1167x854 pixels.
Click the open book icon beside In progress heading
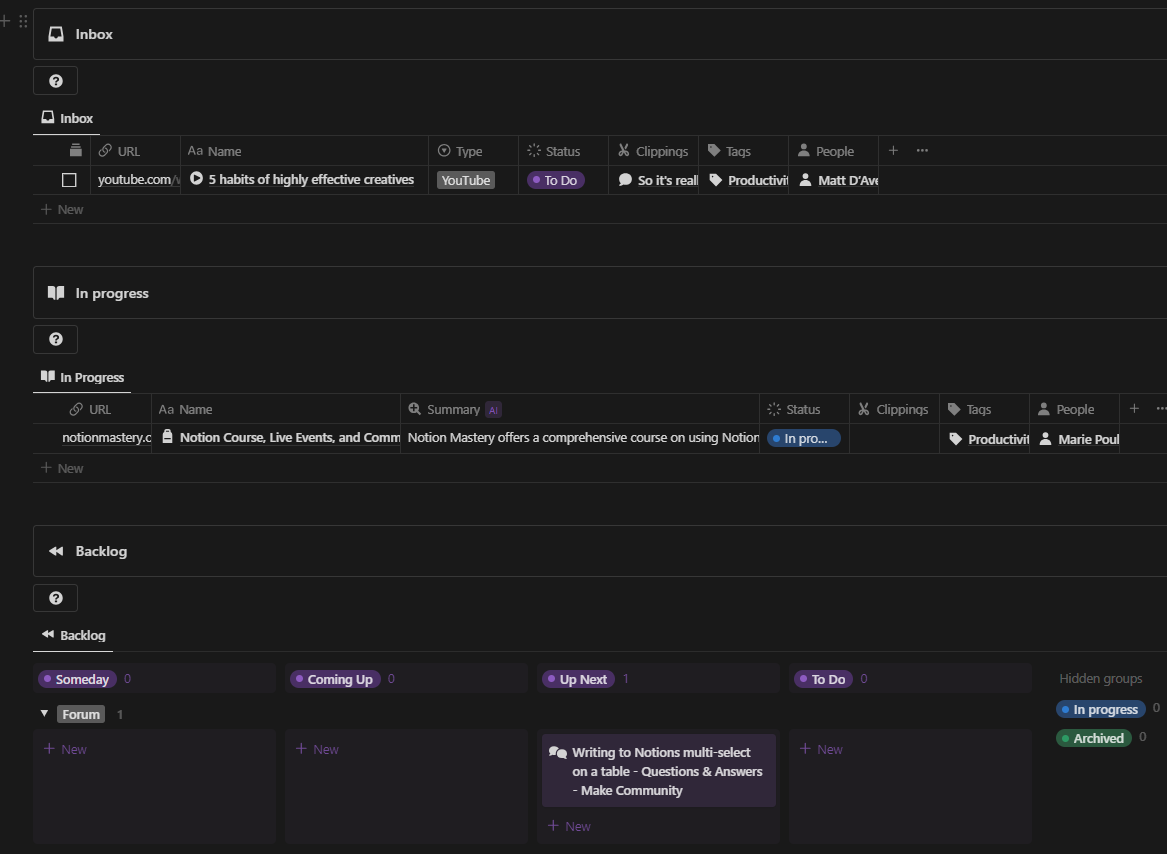(55, 292)
